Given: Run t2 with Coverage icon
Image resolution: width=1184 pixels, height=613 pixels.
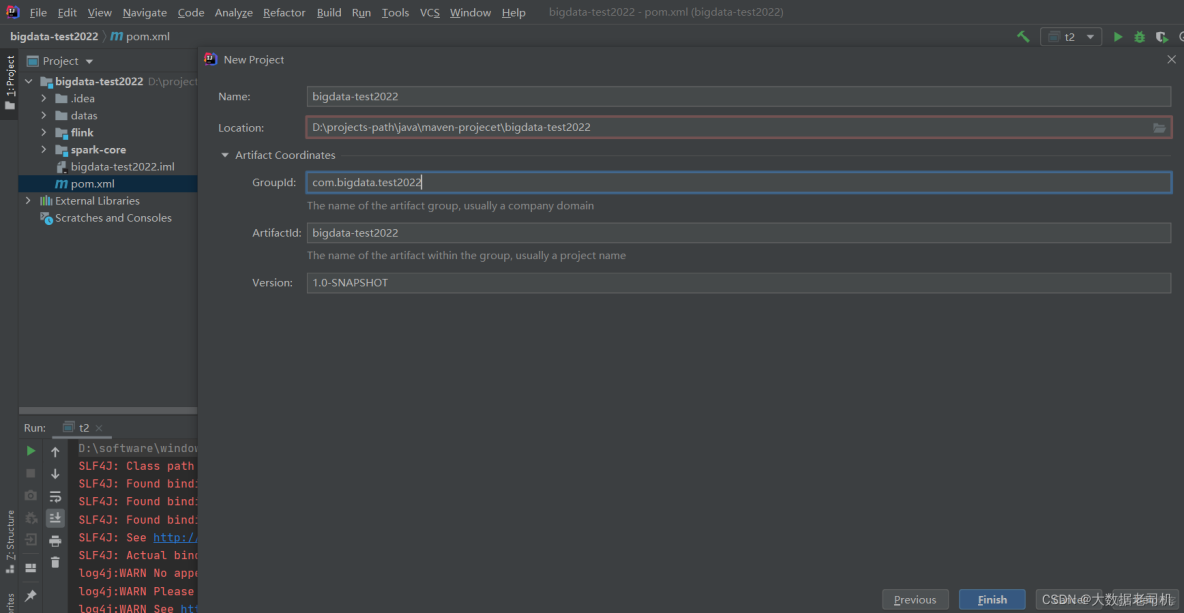Looking at the screenshot, I should click(1161, 36).
